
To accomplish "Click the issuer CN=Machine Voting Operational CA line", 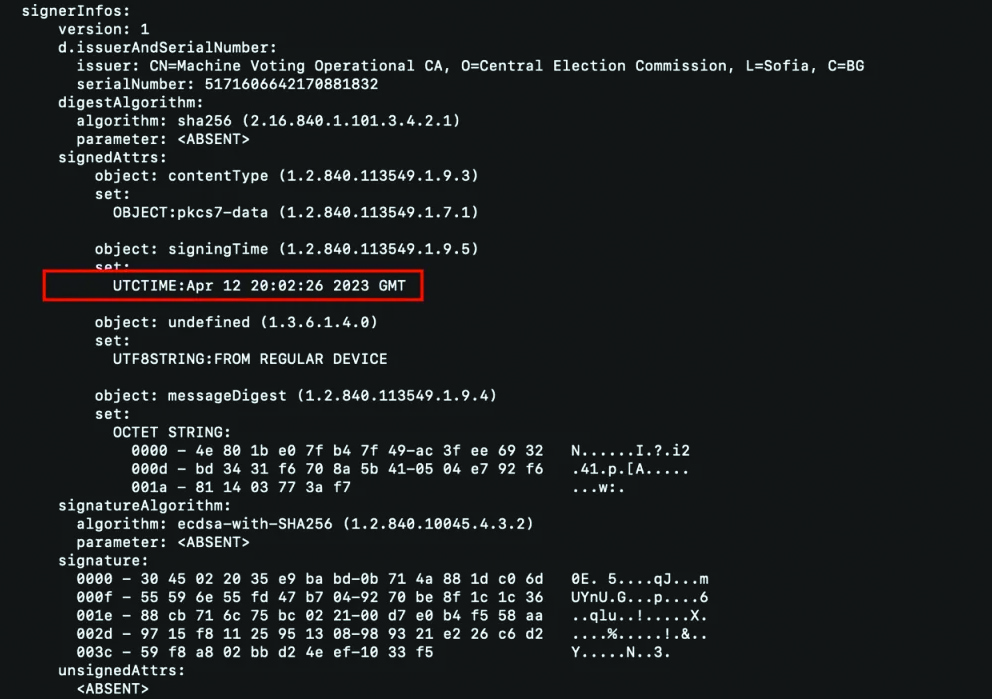I will click(470, 66).
